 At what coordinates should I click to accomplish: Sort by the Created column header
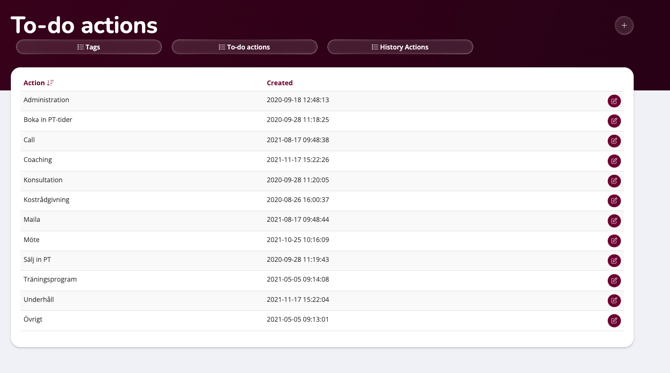[x=279, y=83]
